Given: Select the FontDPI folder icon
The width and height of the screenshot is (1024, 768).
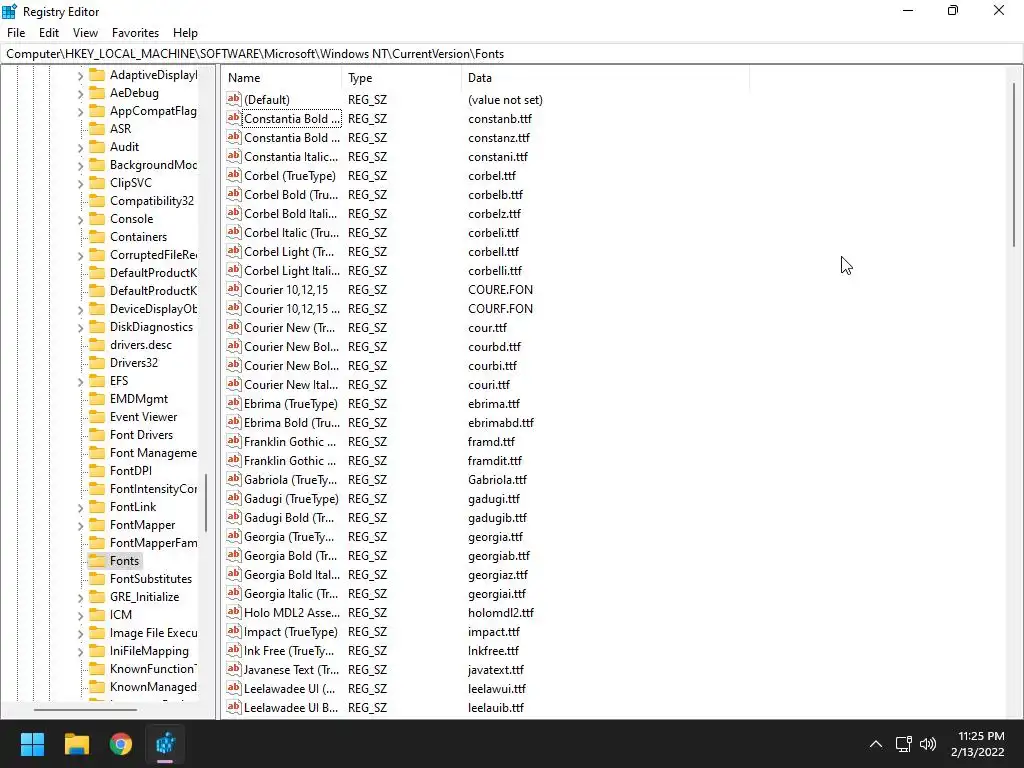Looking at the screenshot, I should pyautogui.click(x=97, y=471).
